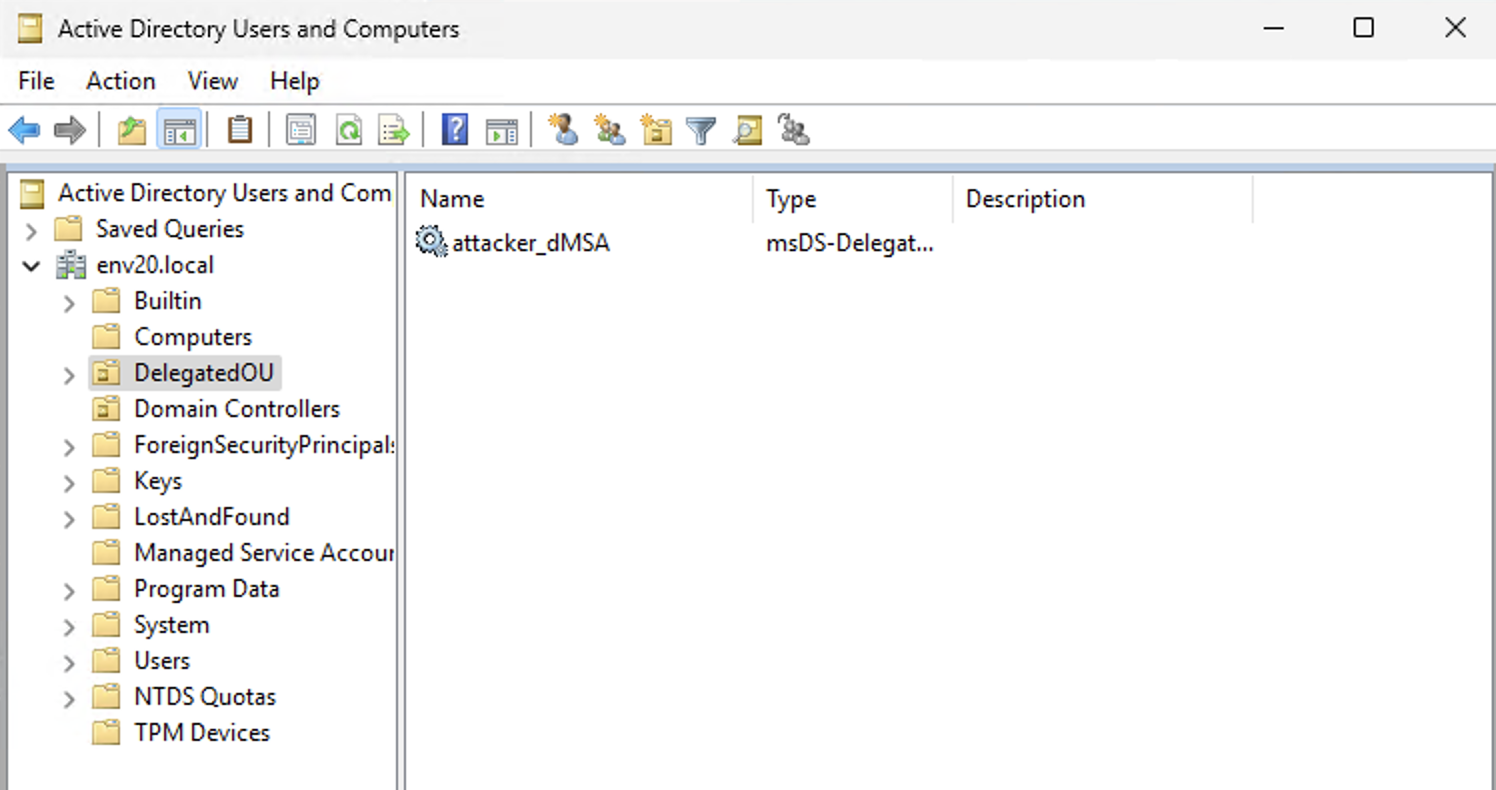Click msDS-Delegat... type cell
This screenshot has height=790, width=1496.
pyautogui.click(x=850, y=243)
